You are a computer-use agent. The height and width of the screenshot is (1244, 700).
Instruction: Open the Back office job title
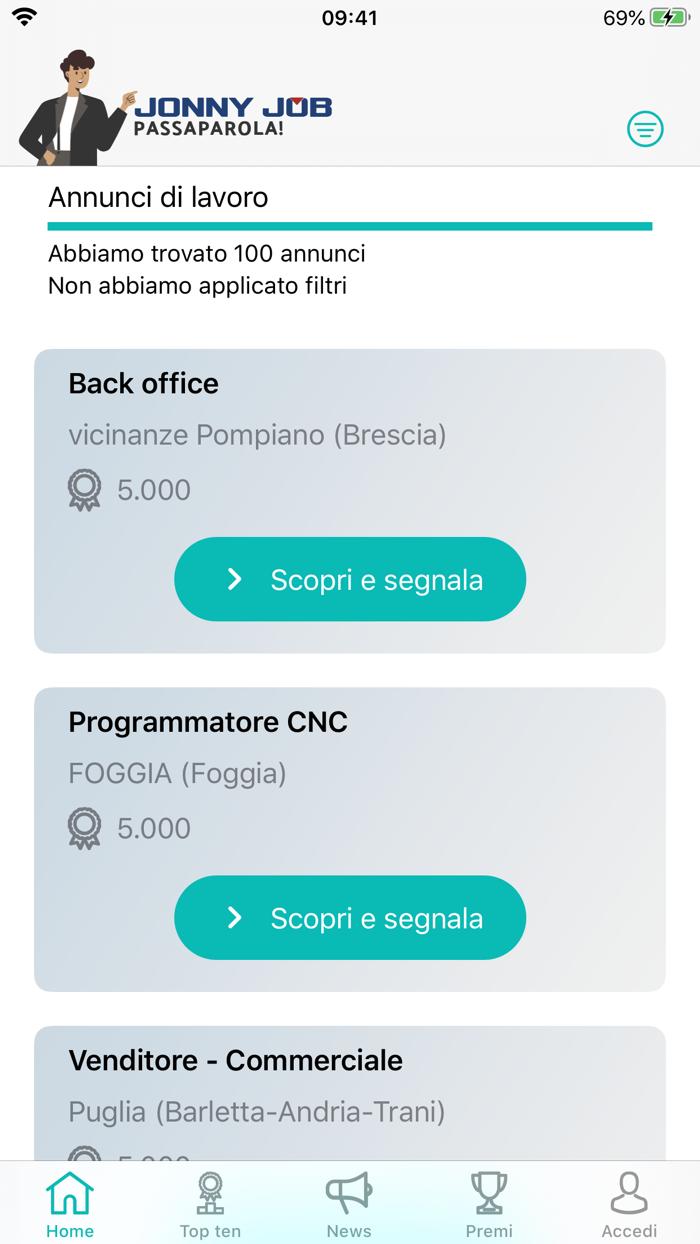point(144,384)
